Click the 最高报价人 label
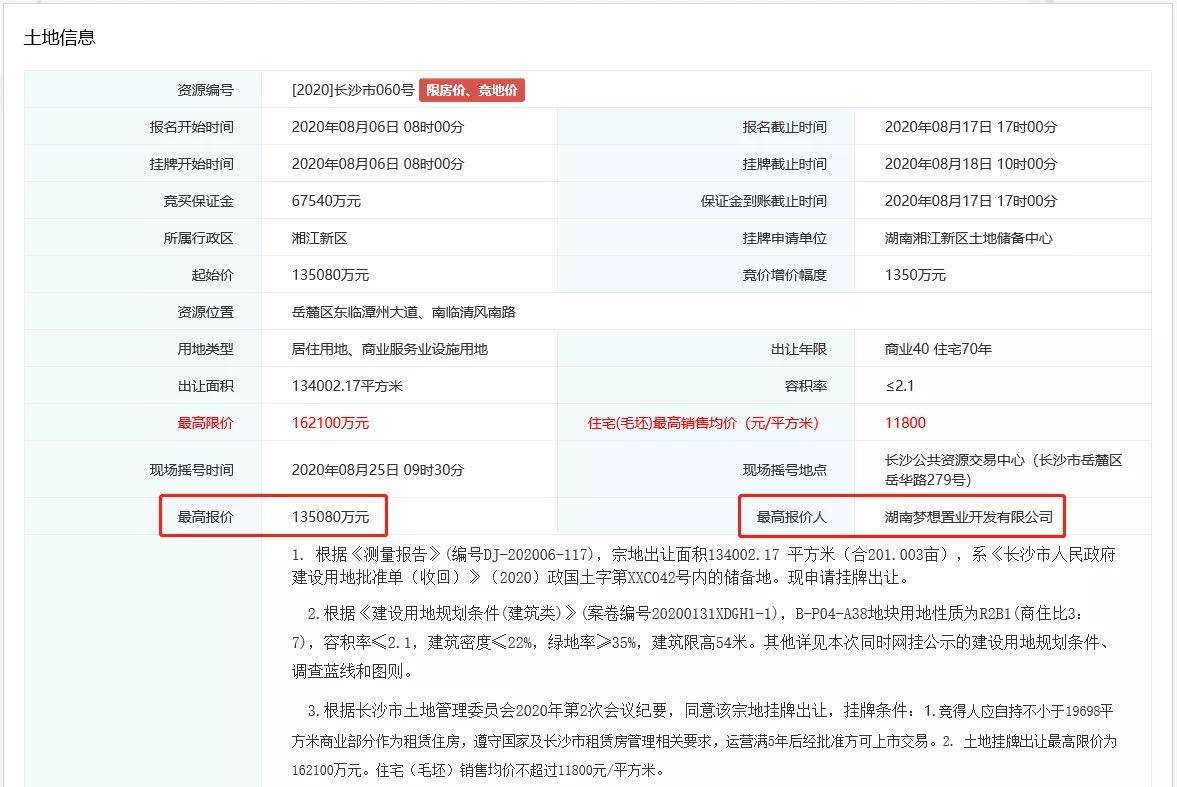This screenshot has width=1177, height=787. click(791, 517)
